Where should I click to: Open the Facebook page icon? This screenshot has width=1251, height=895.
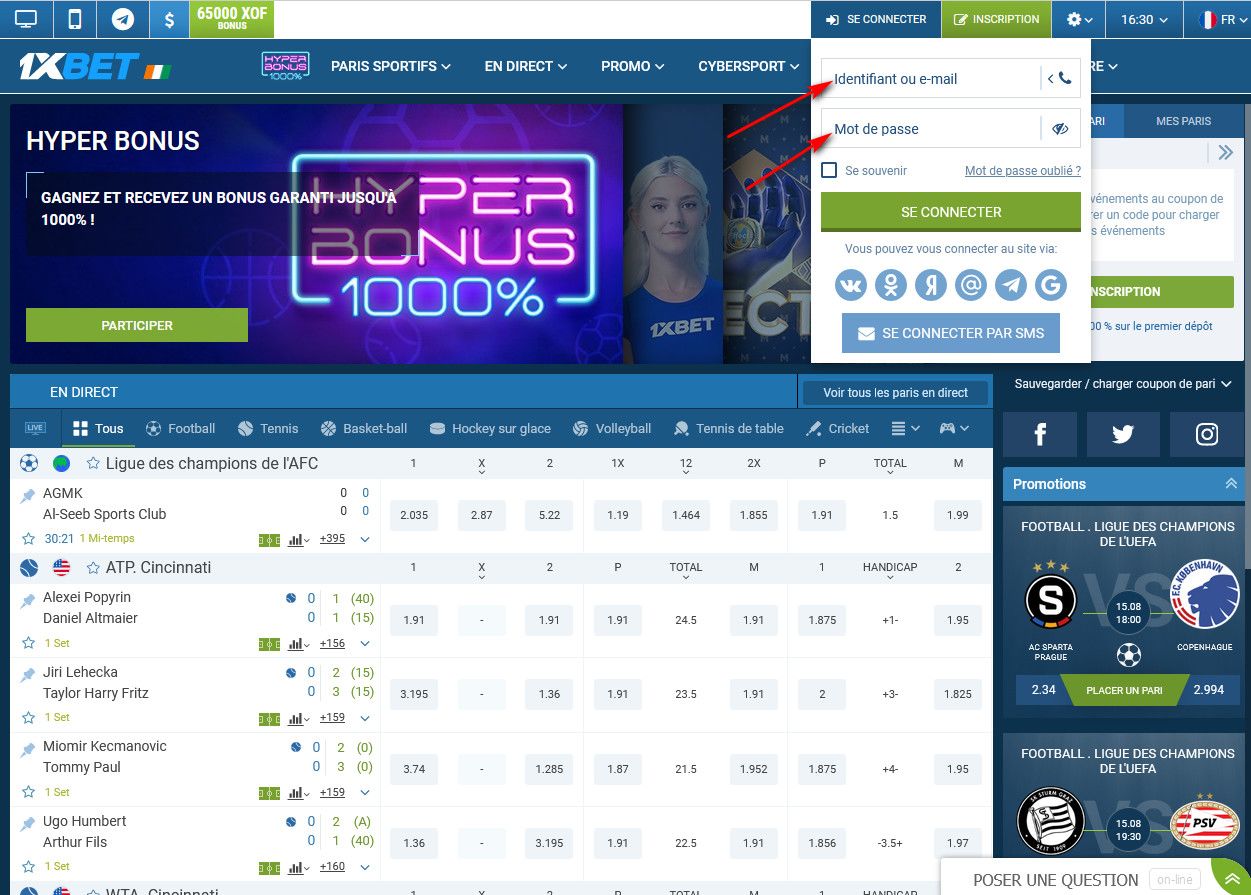click(1040, 434)
